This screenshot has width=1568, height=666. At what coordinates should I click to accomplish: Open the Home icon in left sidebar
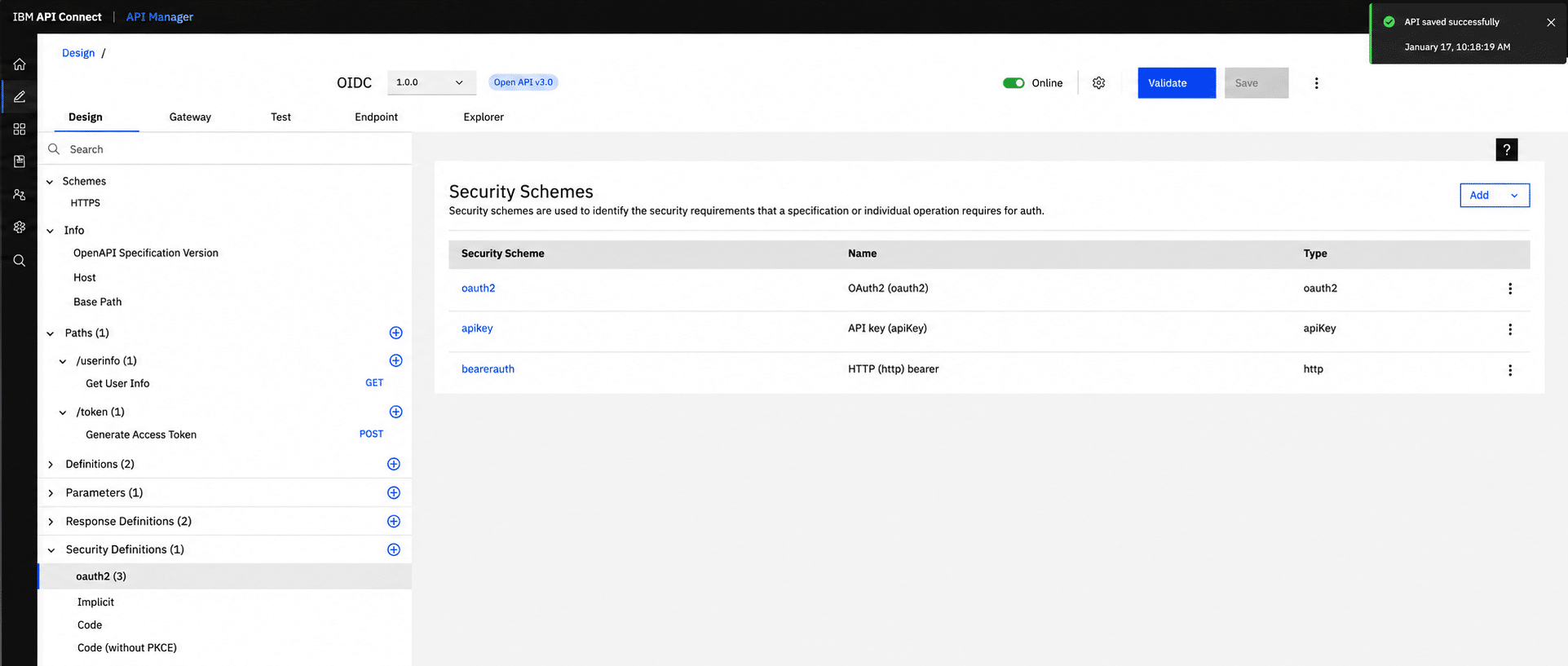click(x=20, y=64)
